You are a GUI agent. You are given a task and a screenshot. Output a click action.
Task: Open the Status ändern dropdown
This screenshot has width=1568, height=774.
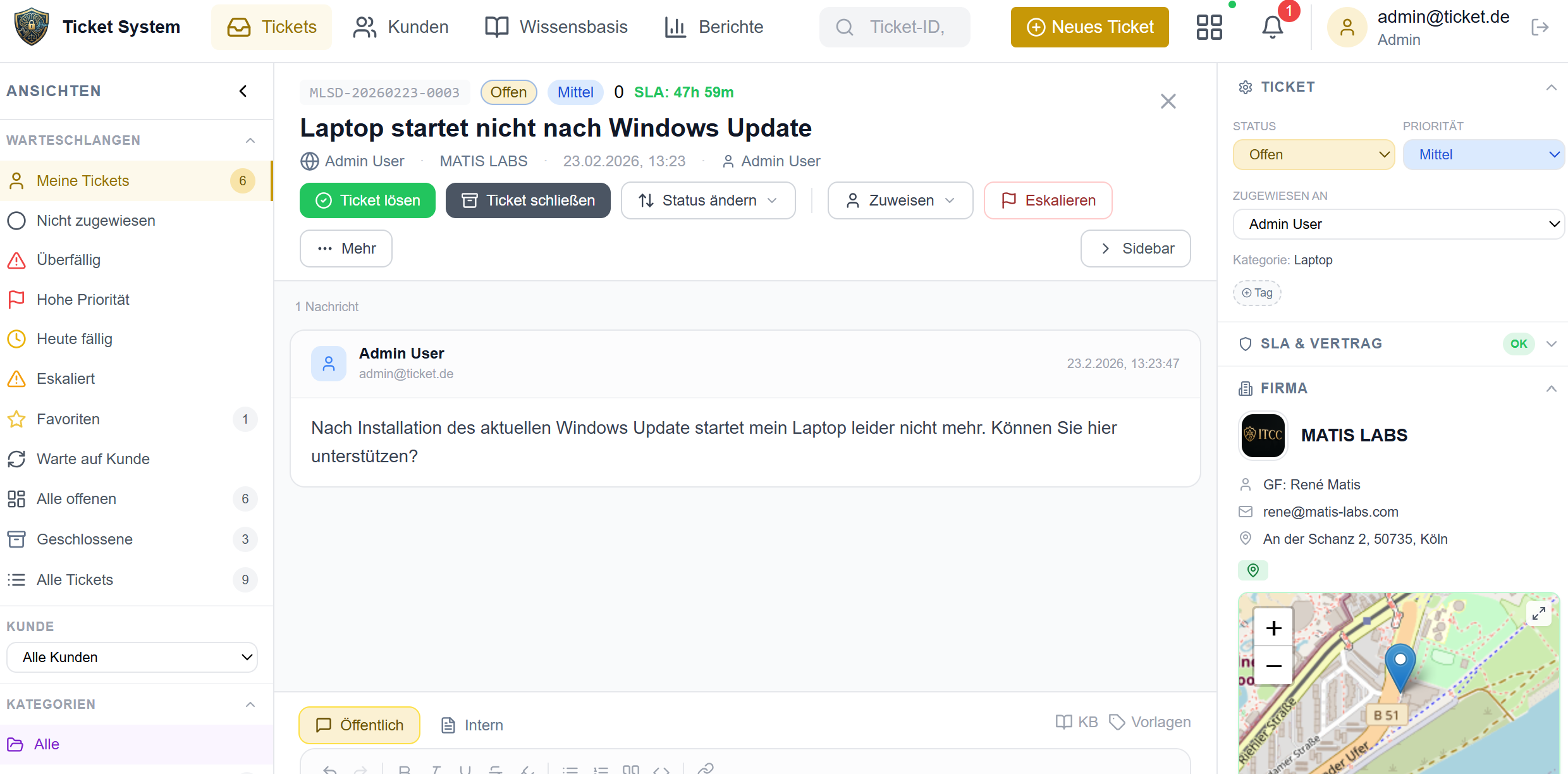(707, 200)
